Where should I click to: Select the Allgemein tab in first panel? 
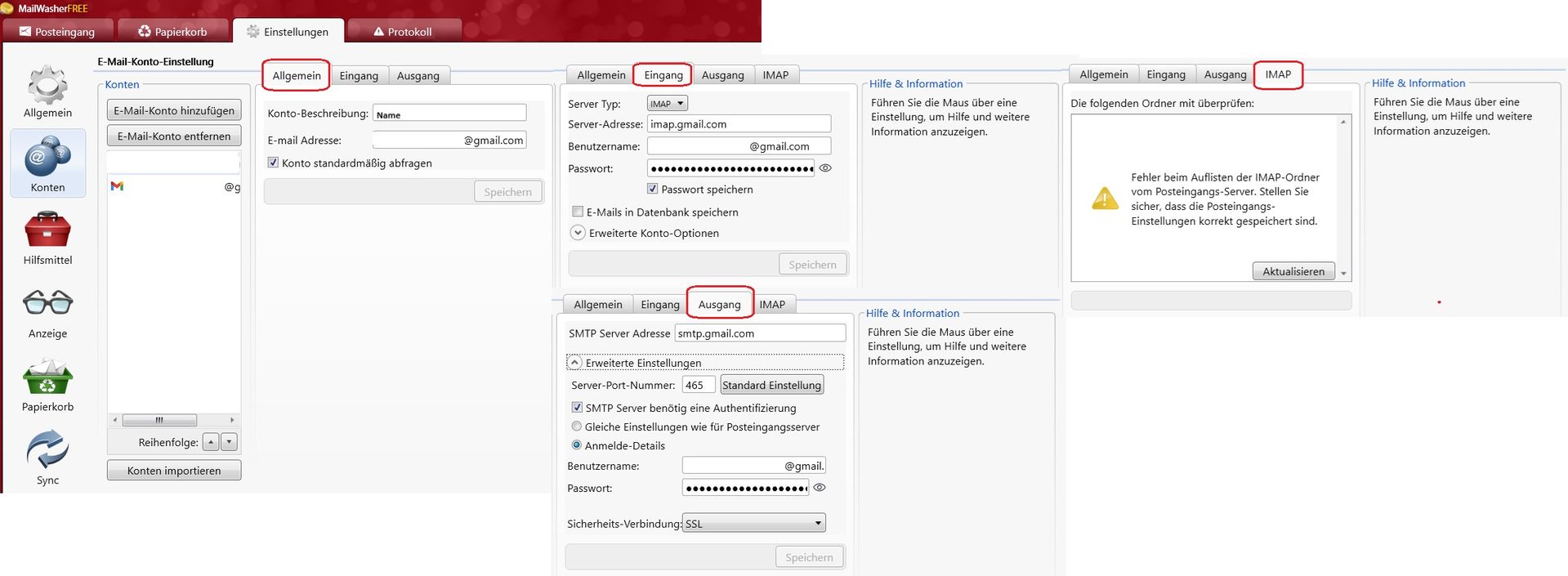[x=297, y=75]
